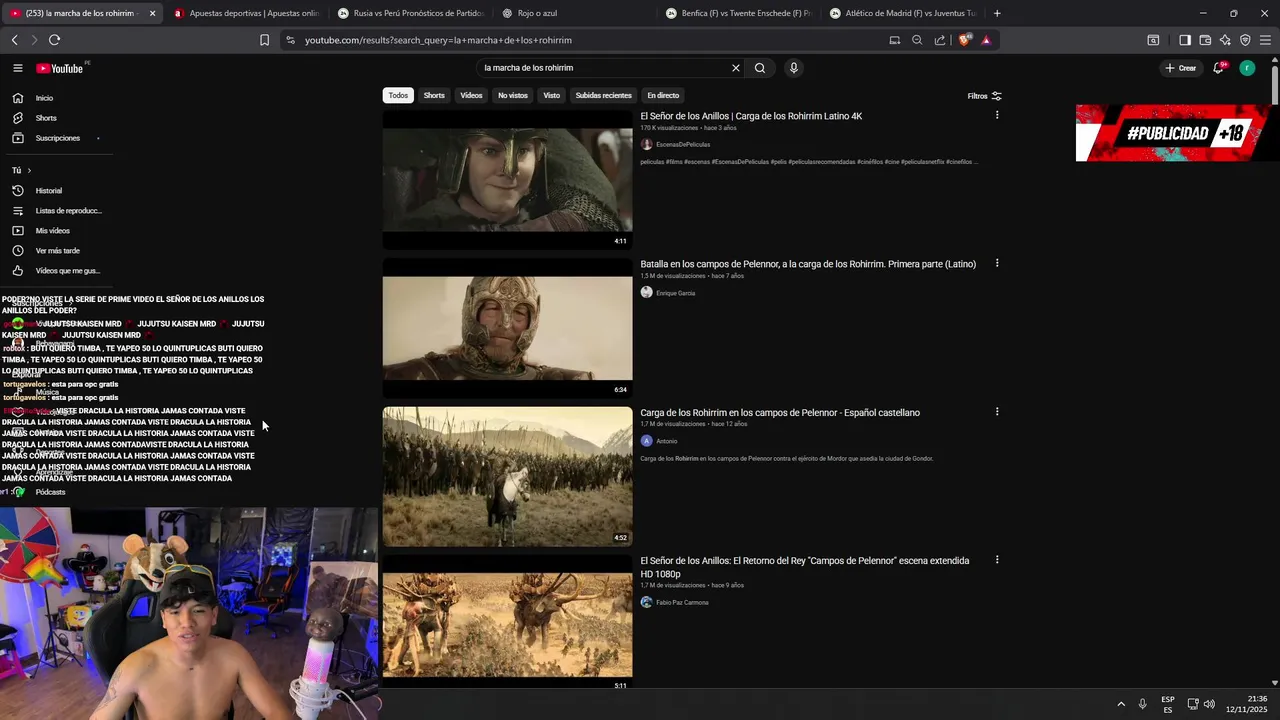The image size is (1280, 720).
Task: Close the la marcha de los rohirrim tab
Action: coord(152,13)
